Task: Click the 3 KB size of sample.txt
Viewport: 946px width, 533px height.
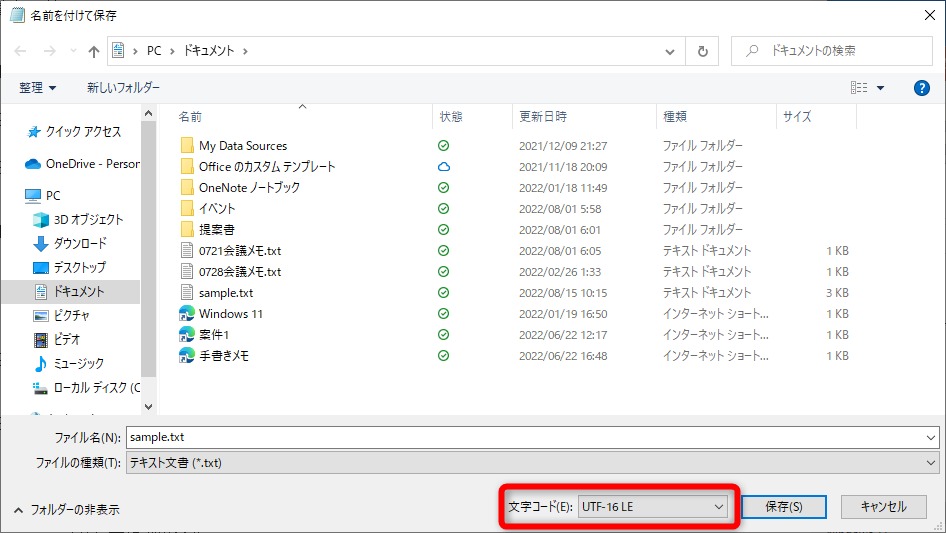Action: tap(837, 293)
